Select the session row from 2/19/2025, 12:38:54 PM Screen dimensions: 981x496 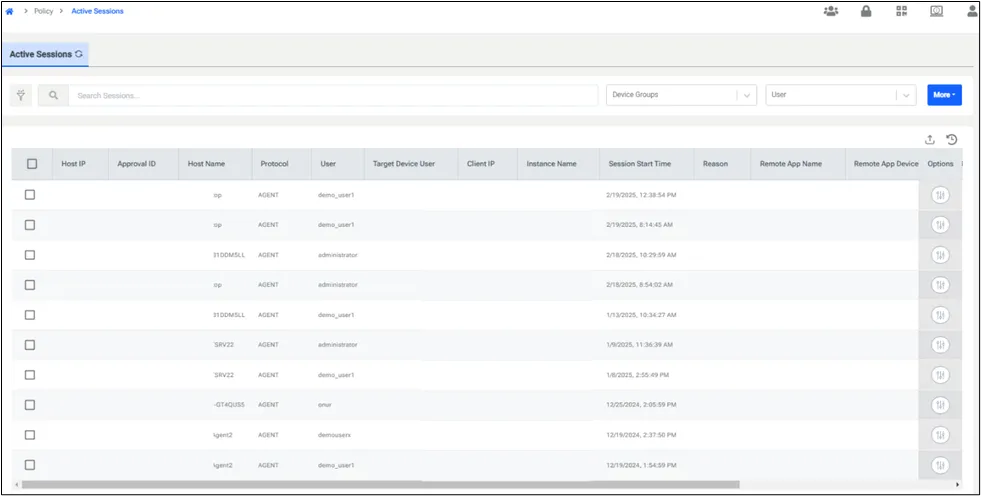[29, 195]
